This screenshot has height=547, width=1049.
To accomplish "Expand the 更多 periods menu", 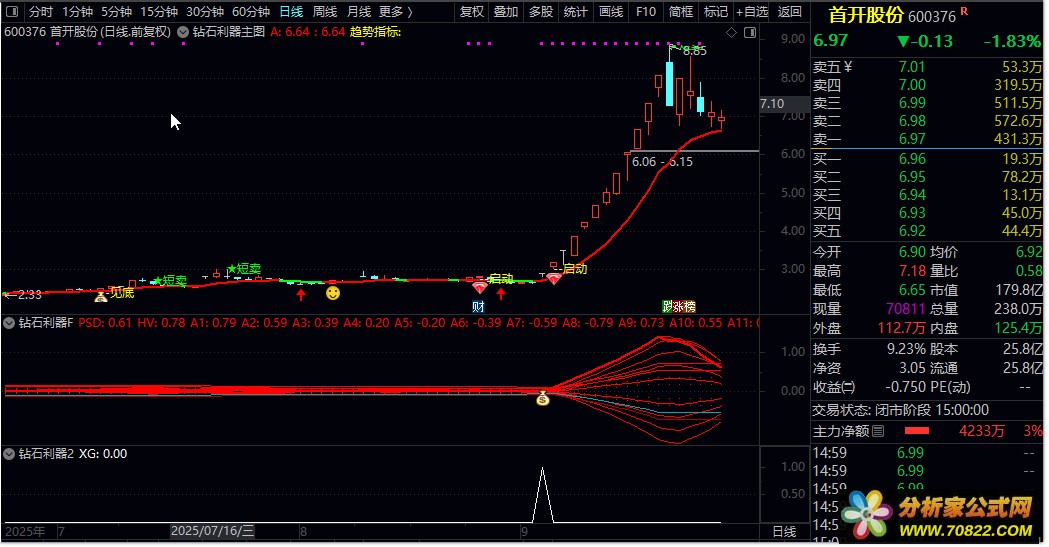I will [395, 11].
